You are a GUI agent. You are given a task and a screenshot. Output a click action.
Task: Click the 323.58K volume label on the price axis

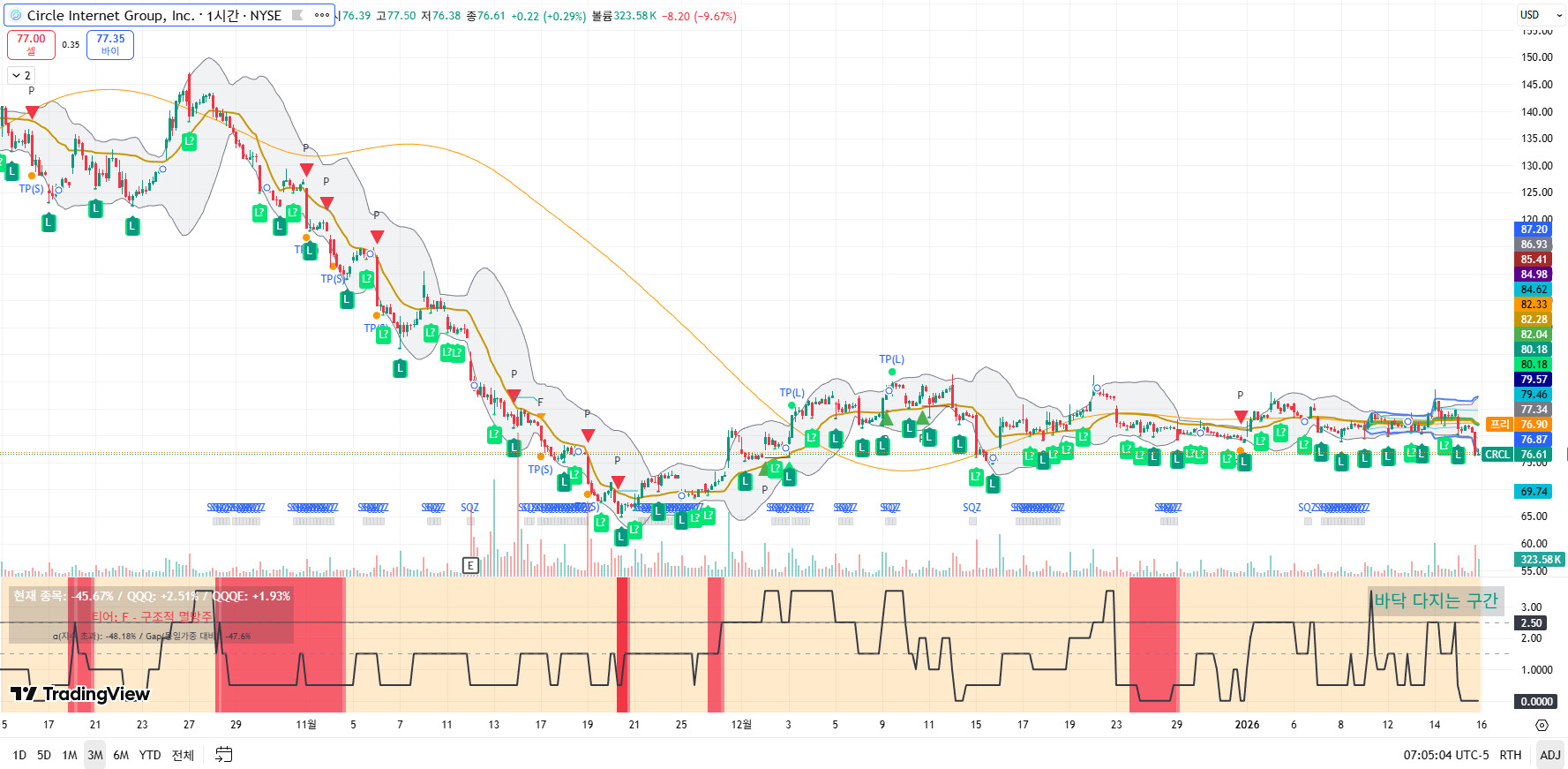coord(1541,559)
